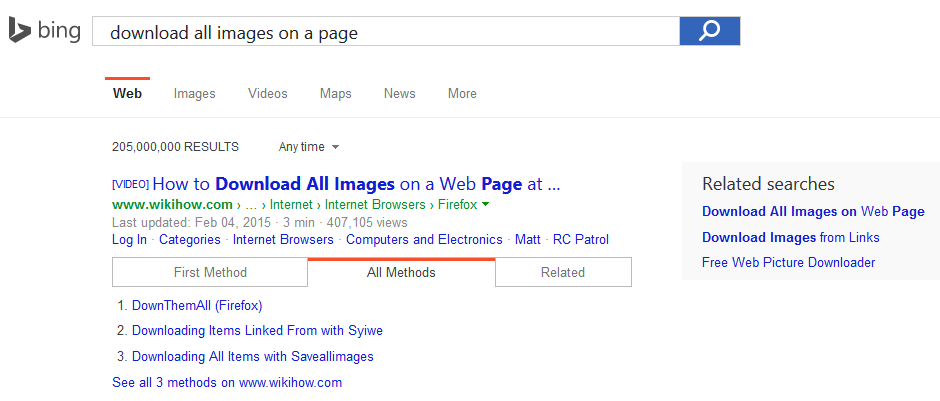Viewport: 940px width, 401px height.
Task: Open the Computers and Electronics category link
Action: [x=424, y=240]
